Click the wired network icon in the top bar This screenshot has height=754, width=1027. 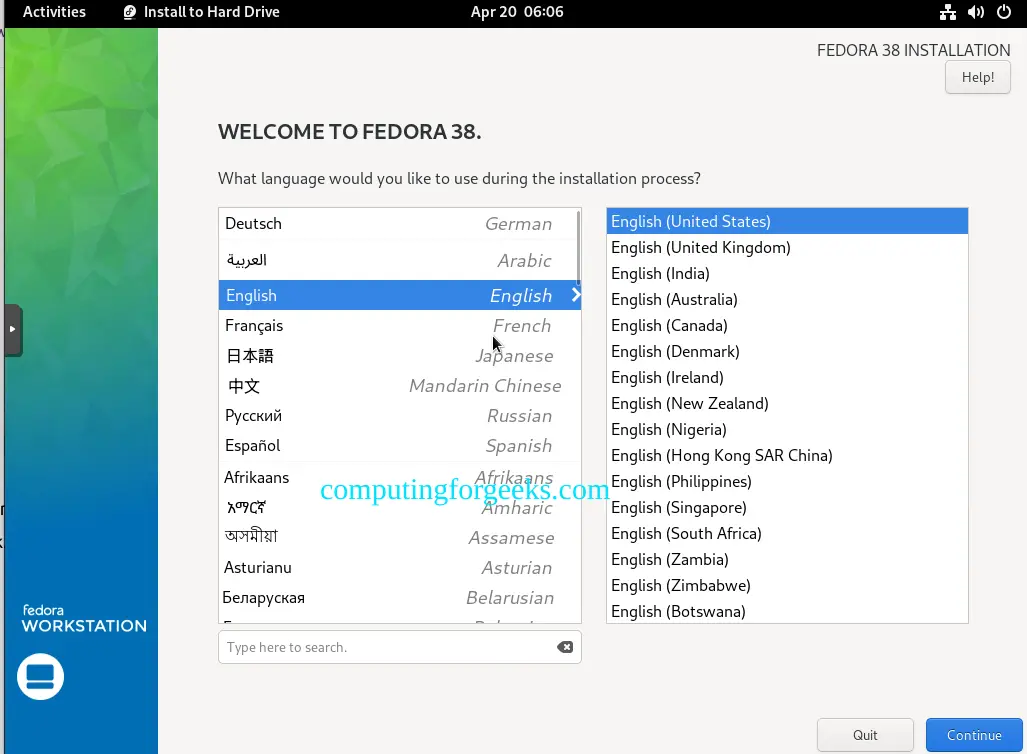(x=947, y=13)
